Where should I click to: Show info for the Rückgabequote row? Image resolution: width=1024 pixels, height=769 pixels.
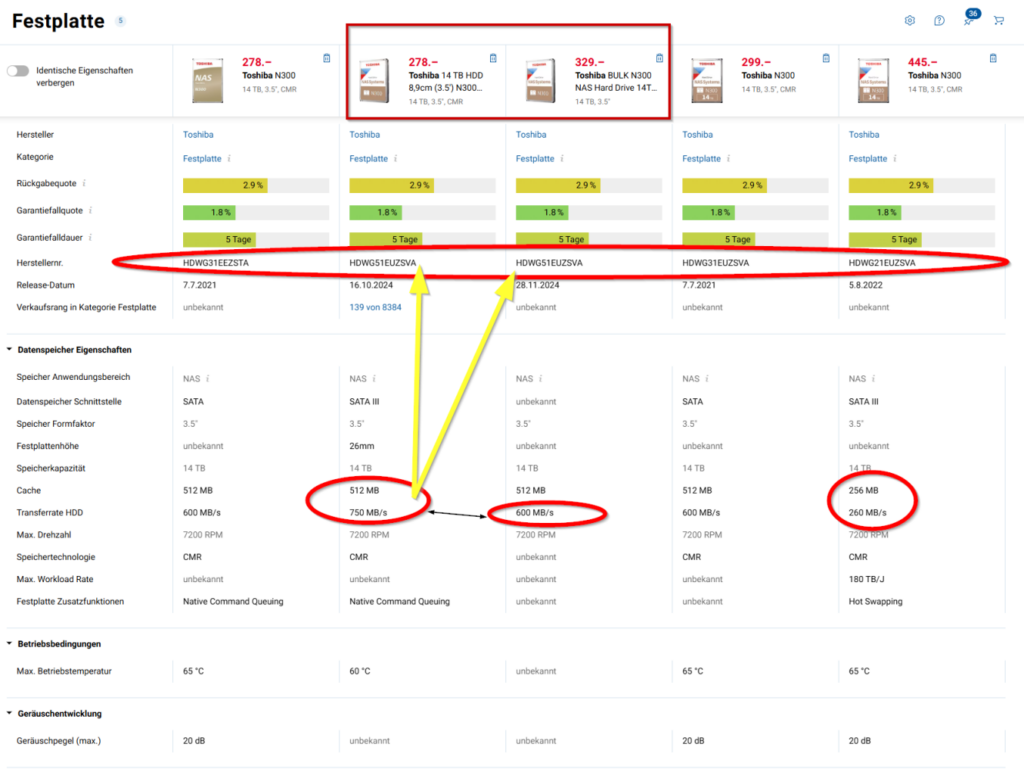point(84,183)
